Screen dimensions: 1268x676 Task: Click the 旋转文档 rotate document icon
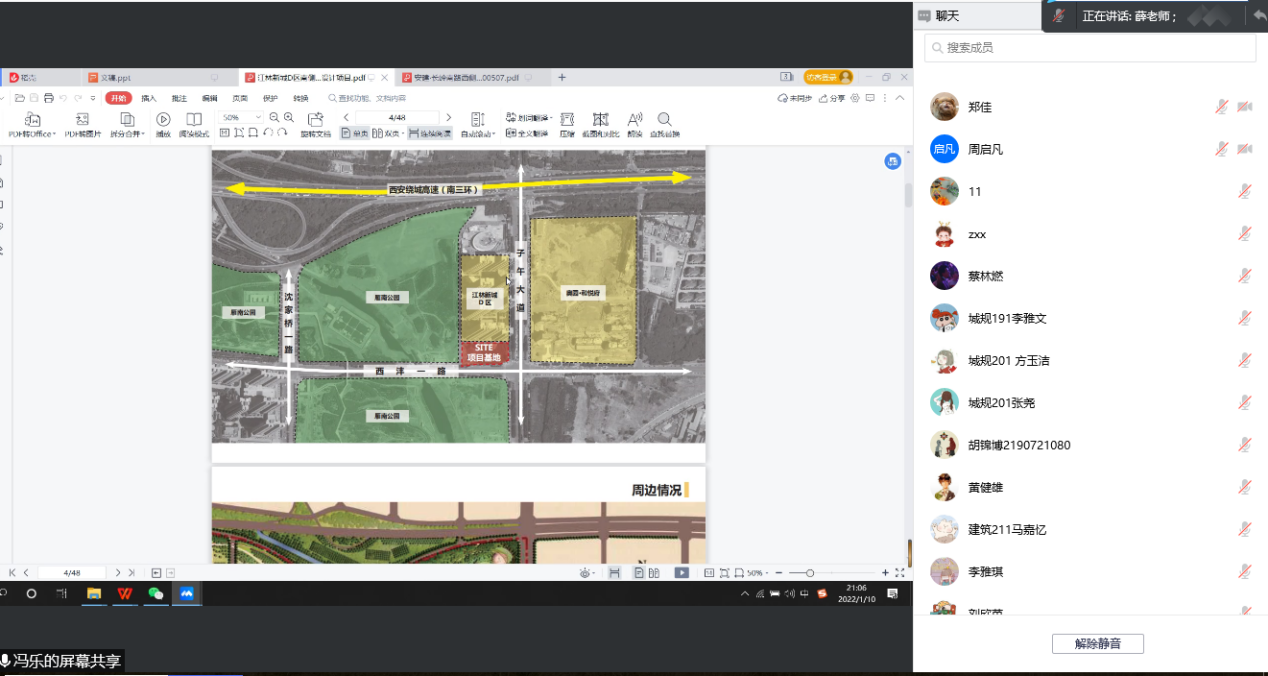(316, 120)
